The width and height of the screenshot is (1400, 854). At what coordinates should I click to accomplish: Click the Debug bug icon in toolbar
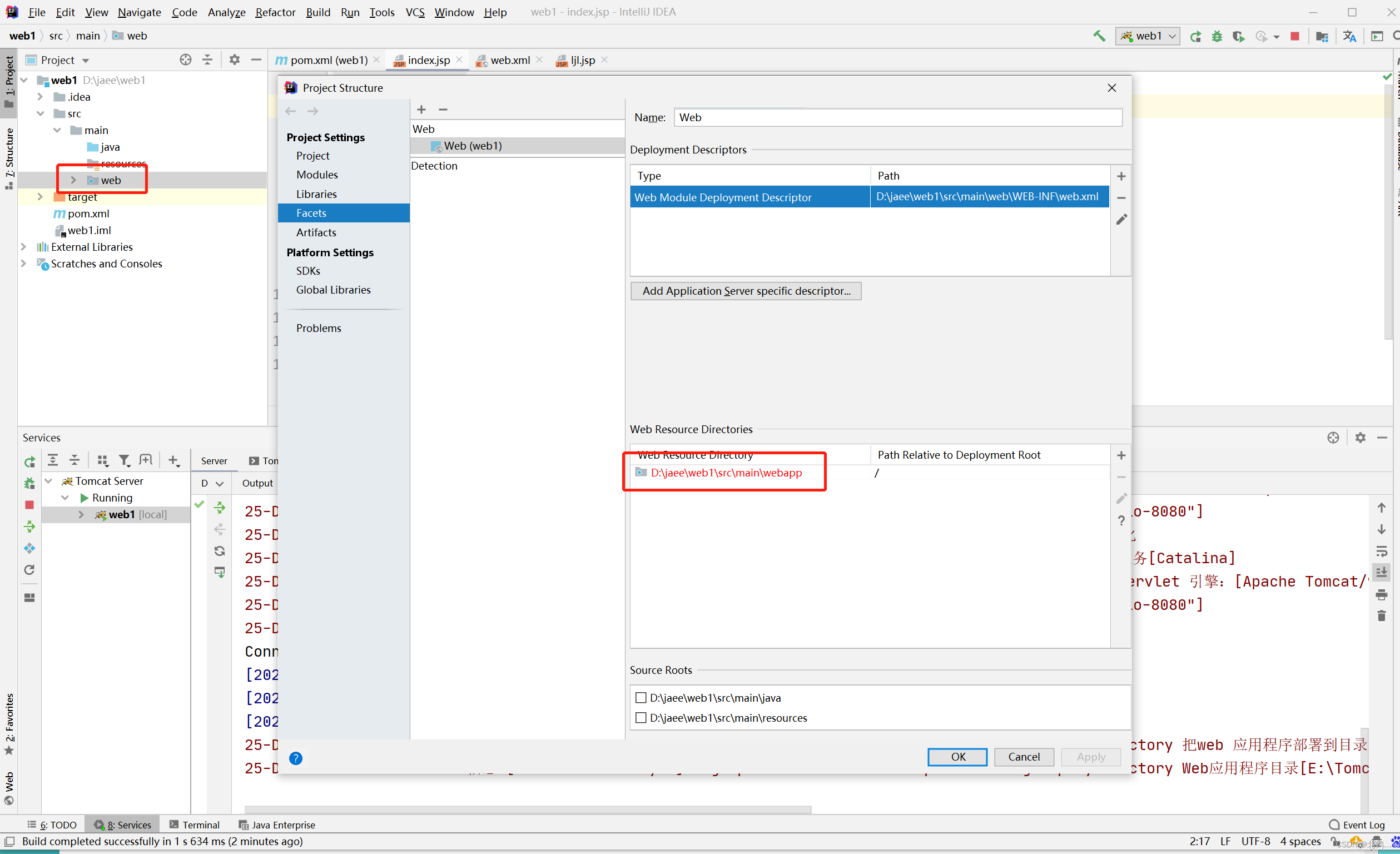1217,36
